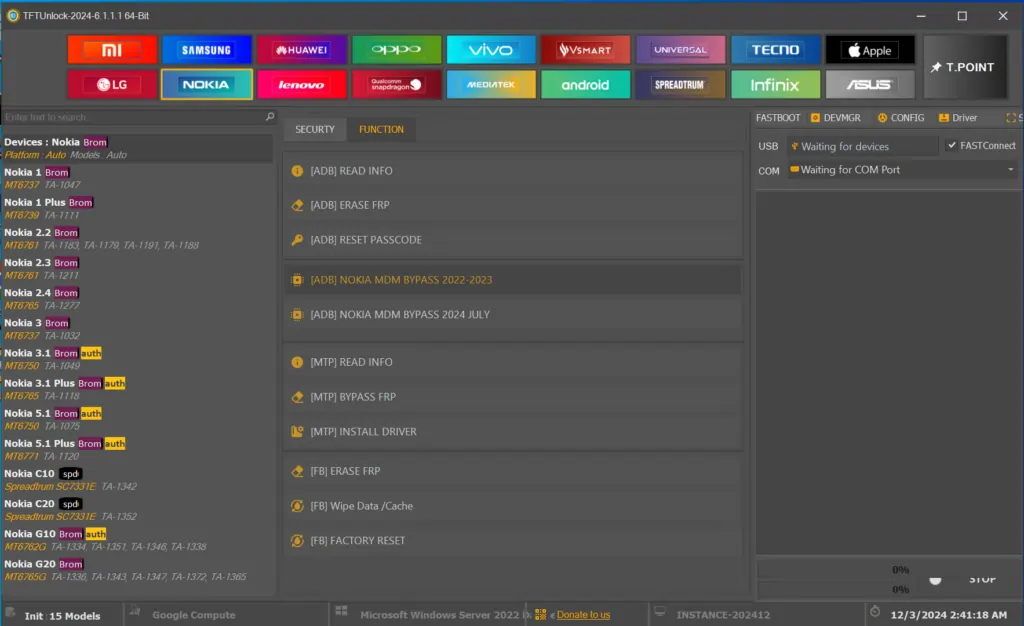Open the Infinix brand tile

click(x=775, y=85)
